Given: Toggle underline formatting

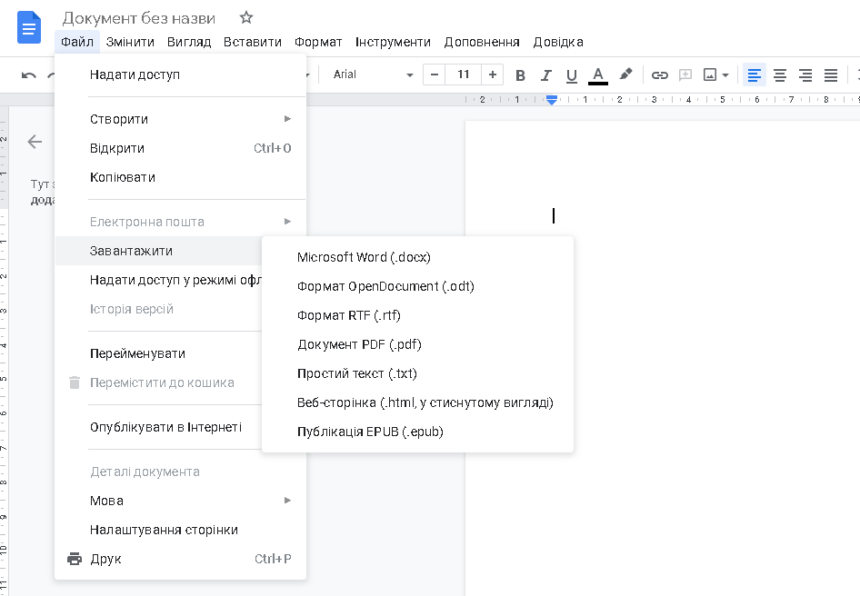Looking at the screenshot, I should point(570,74).
